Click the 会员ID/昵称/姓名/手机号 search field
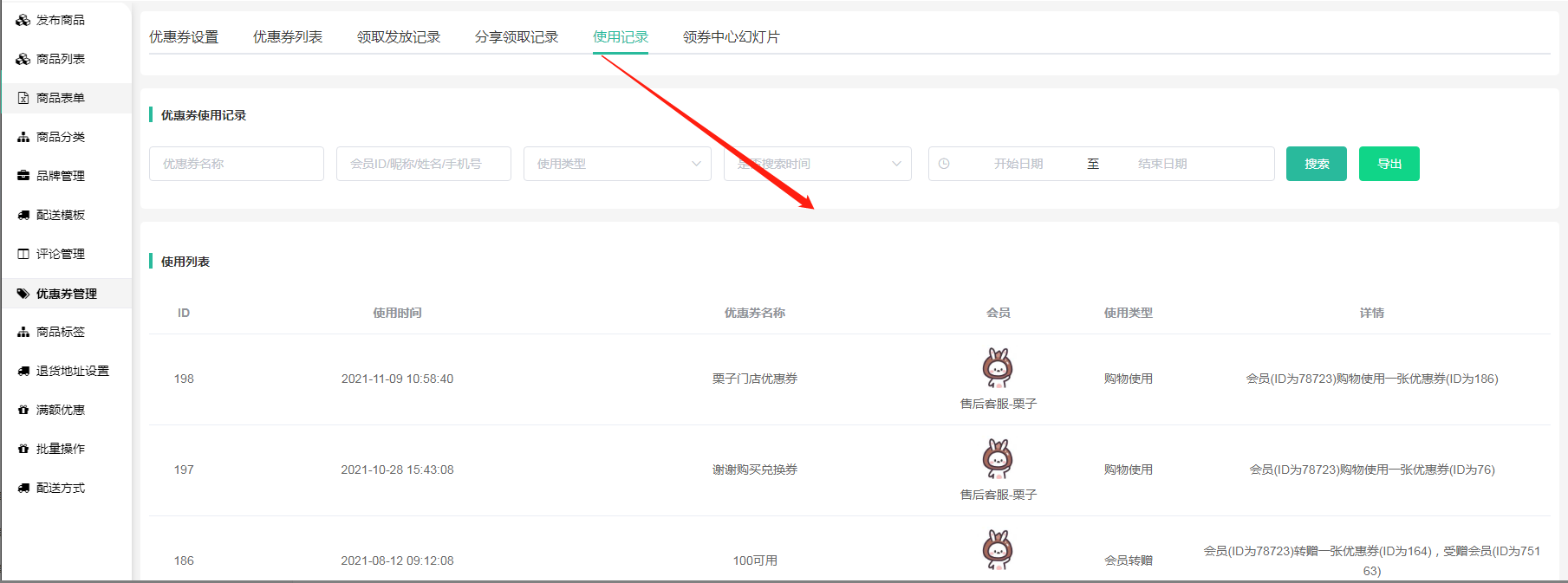Viewport: 1568px width, 583px height. tap(423, 164)
